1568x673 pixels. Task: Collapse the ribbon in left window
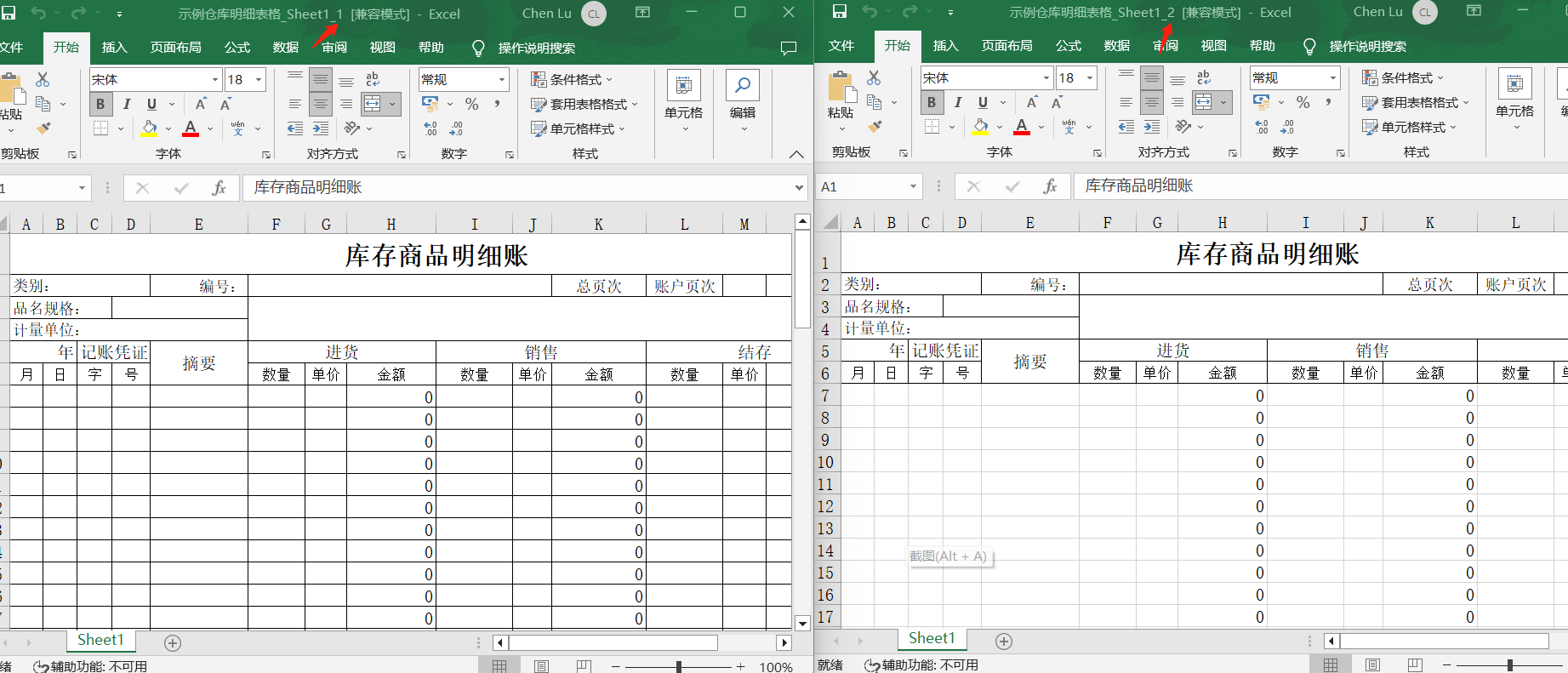[796, 154]
